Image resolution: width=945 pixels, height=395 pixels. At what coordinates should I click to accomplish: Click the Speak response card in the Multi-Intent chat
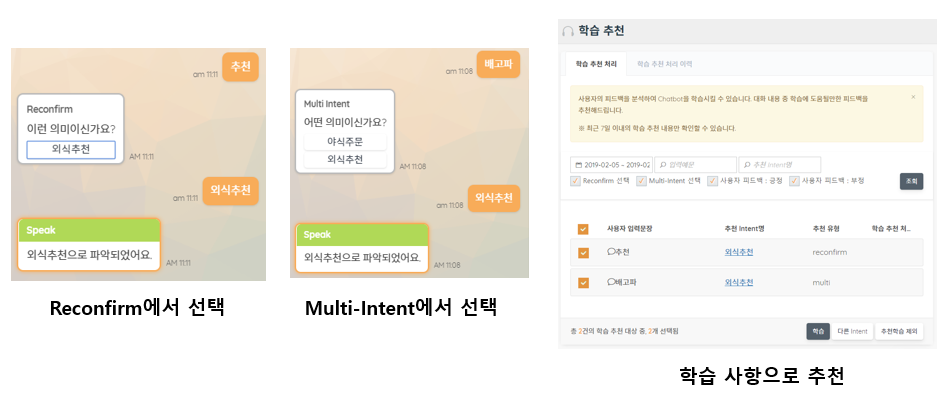(x=362, y=248)
